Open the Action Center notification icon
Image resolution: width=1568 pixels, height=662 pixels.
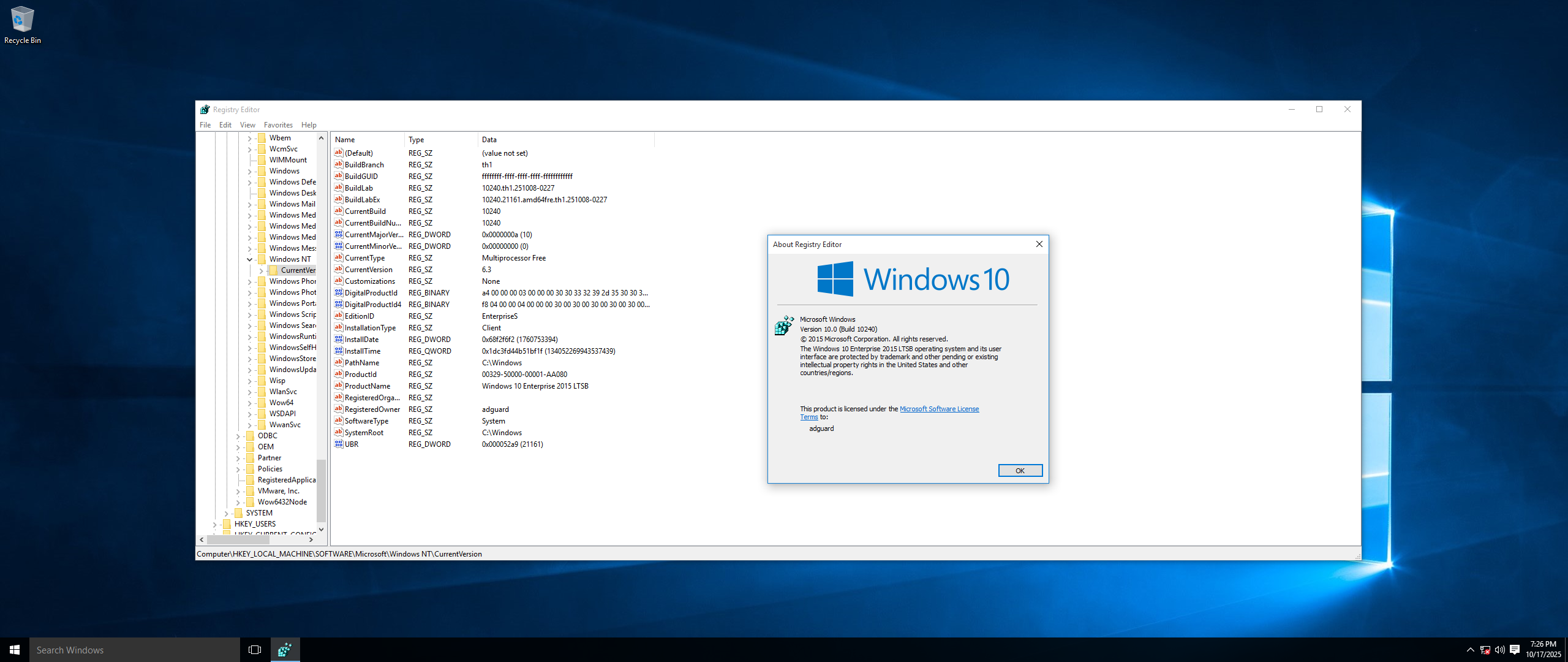(x=1515, y=650)
